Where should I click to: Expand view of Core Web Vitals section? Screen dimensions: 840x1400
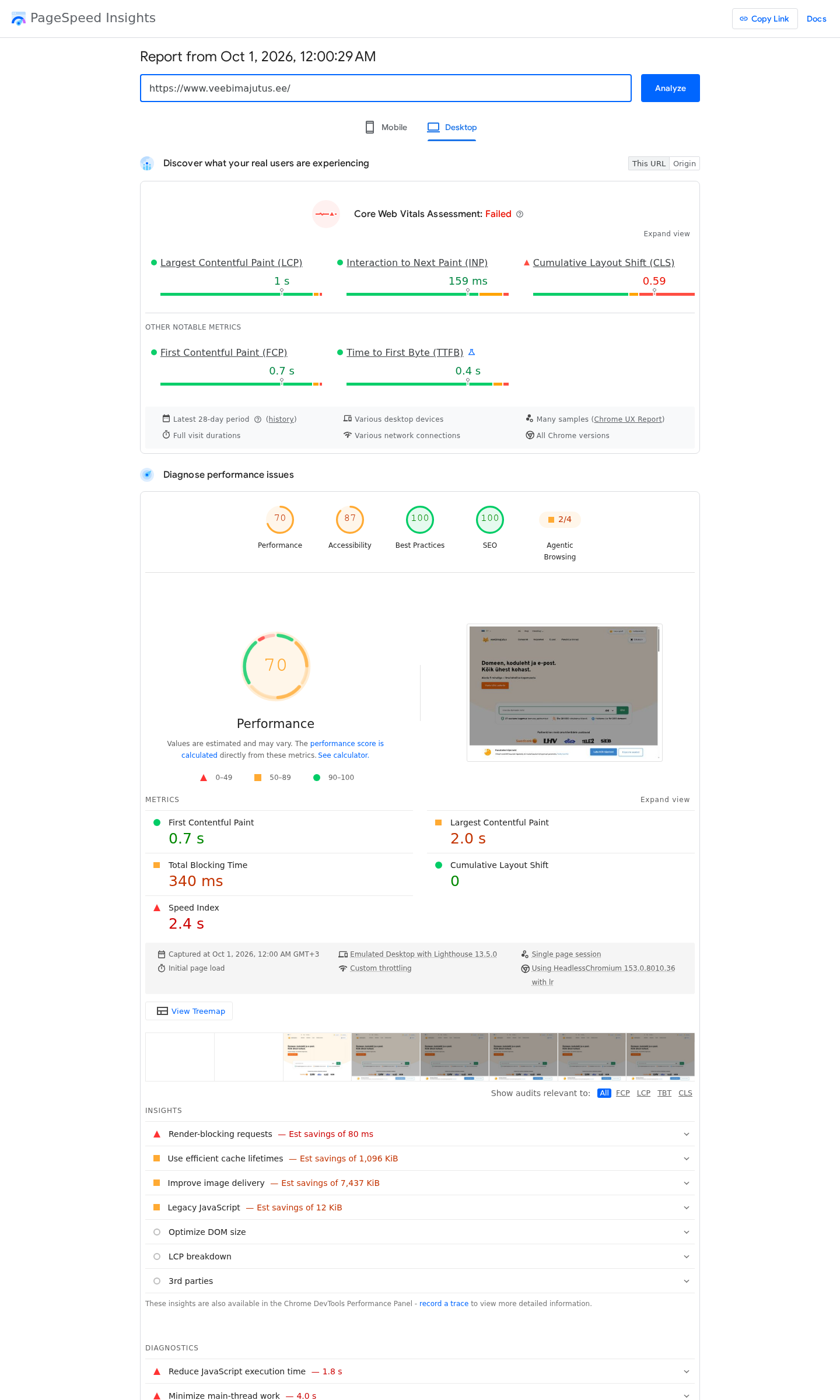(667, 234)
